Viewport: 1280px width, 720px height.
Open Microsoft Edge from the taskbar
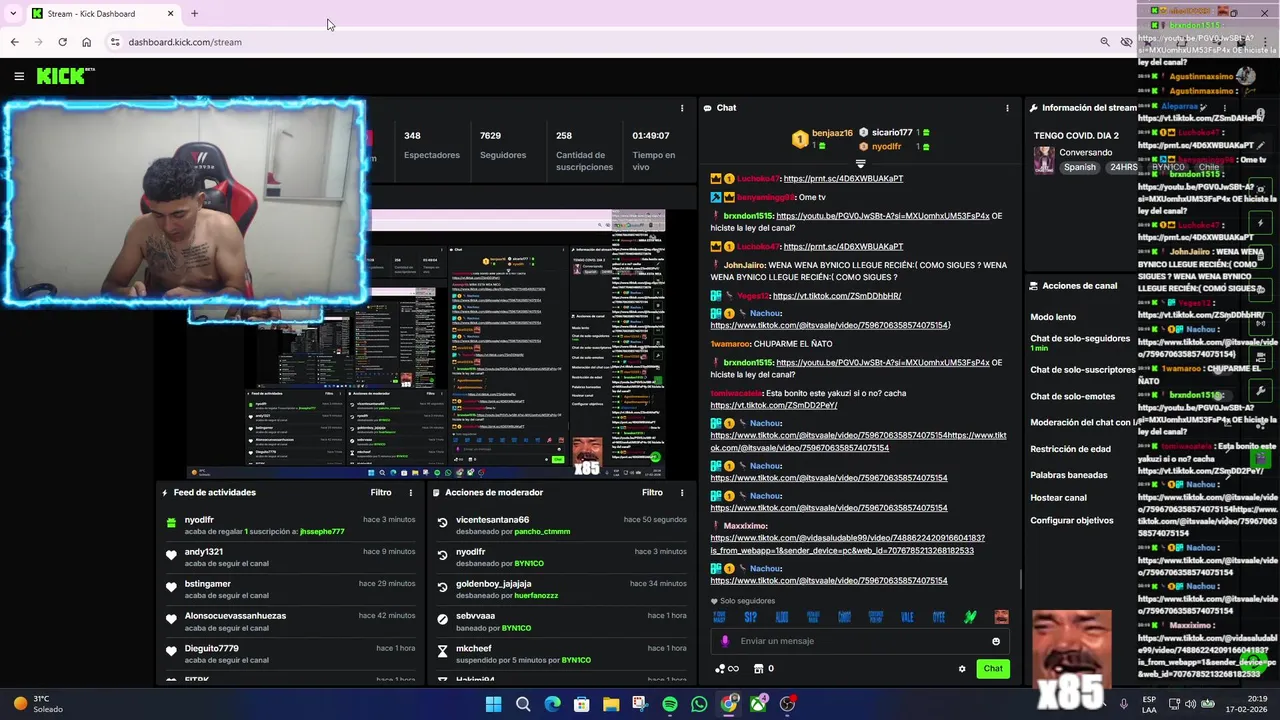[x=552, y=704]
